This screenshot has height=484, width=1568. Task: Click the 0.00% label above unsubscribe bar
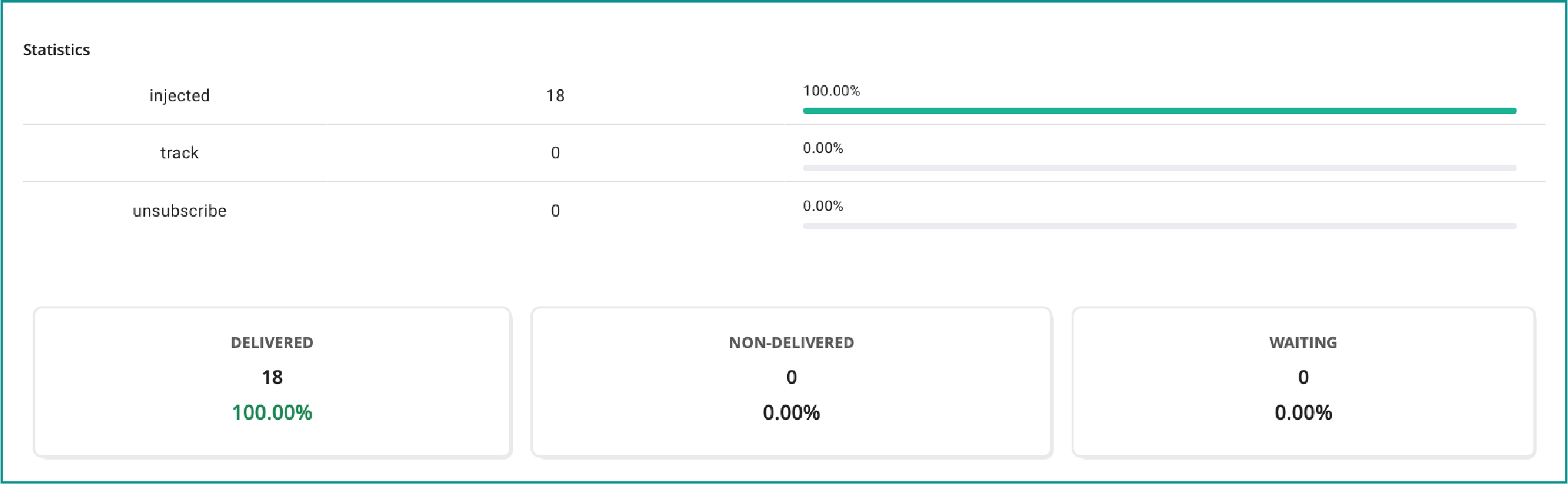click(823, 206)
